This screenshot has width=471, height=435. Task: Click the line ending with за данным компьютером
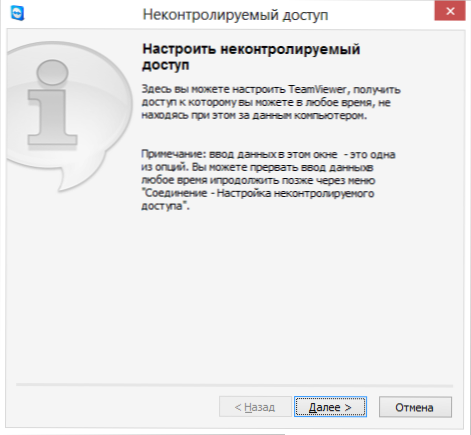tap(254, 115)
